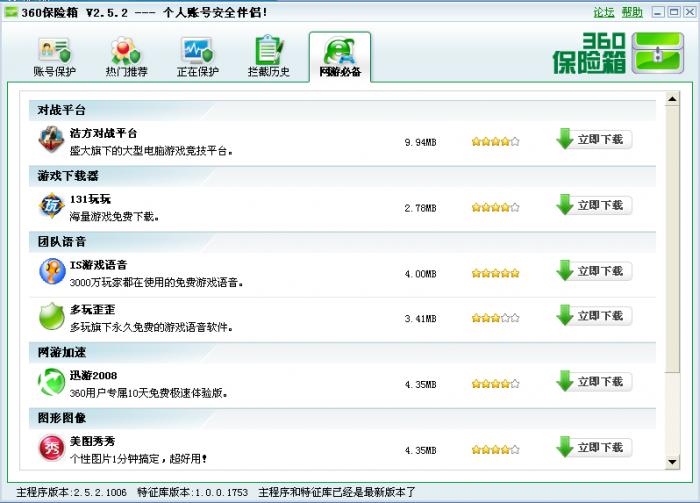View the 拦截历史 tab

tap(269, 58)
